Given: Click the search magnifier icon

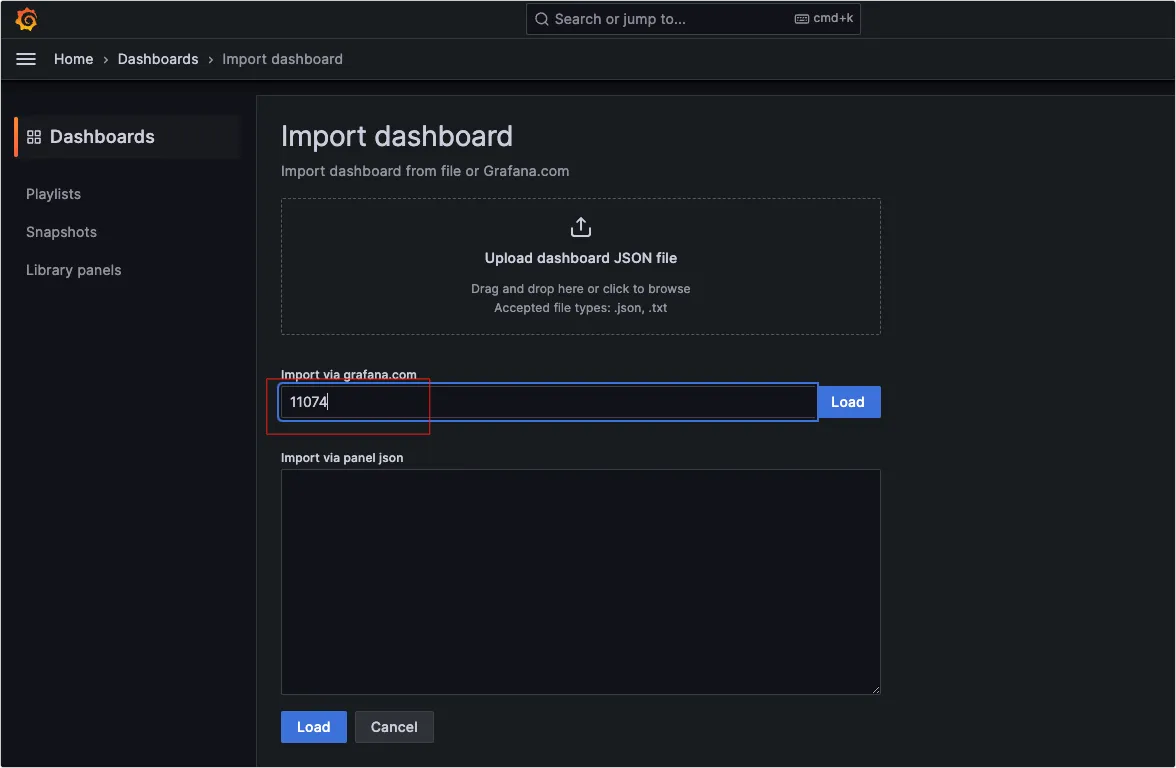Looking at the screenshot, I should 542,19.
